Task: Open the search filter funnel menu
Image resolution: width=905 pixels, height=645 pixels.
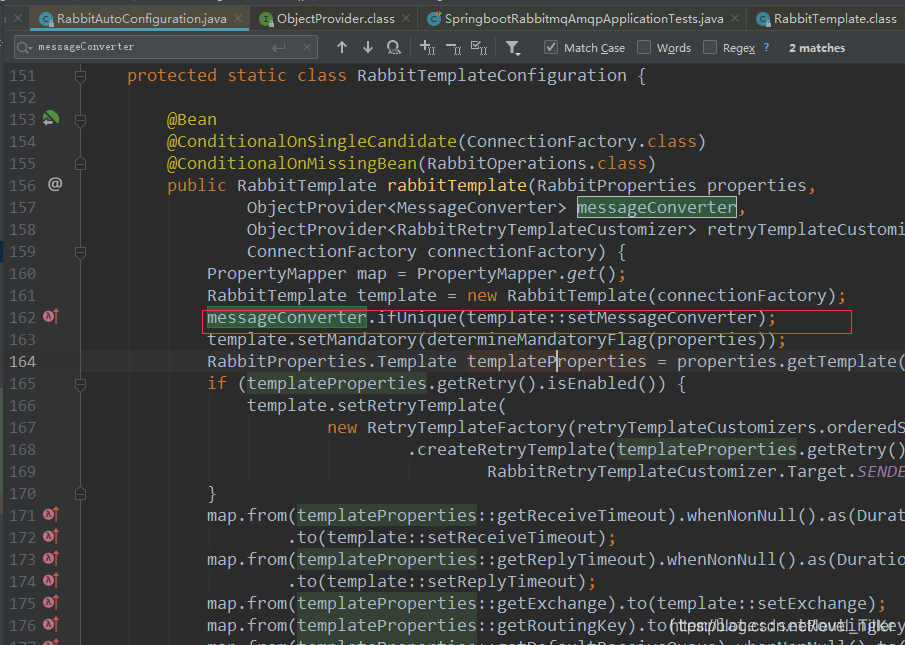Action: pos(513,48)
